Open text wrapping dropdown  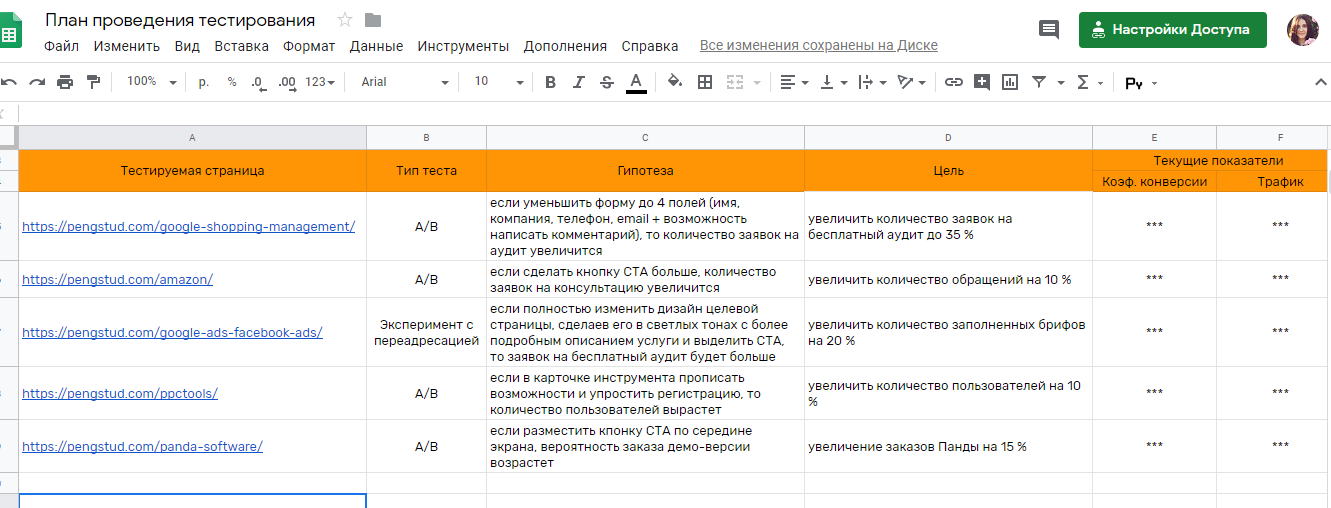point(872,82)
